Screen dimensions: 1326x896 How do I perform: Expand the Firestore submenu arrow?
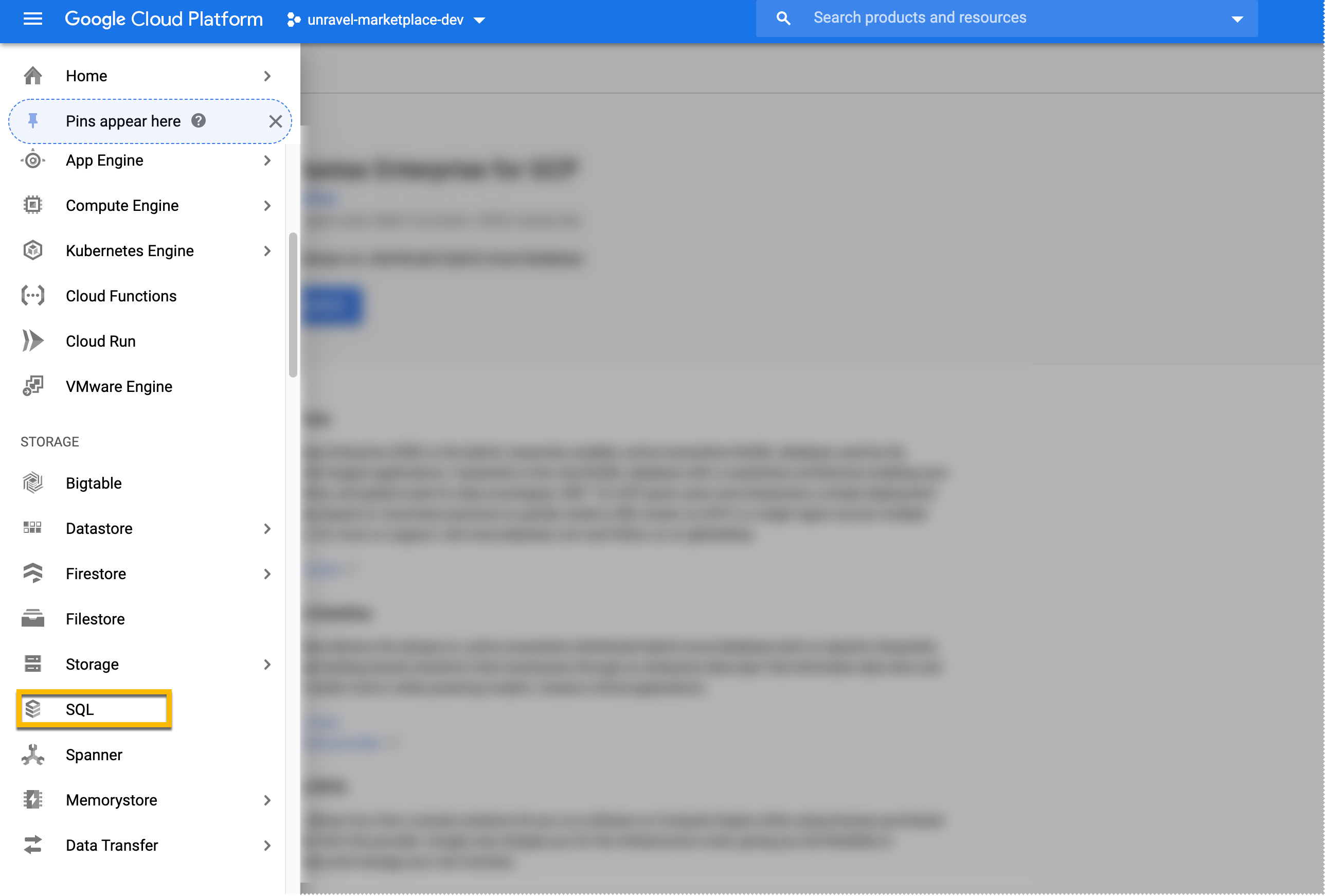click(268, 573)
